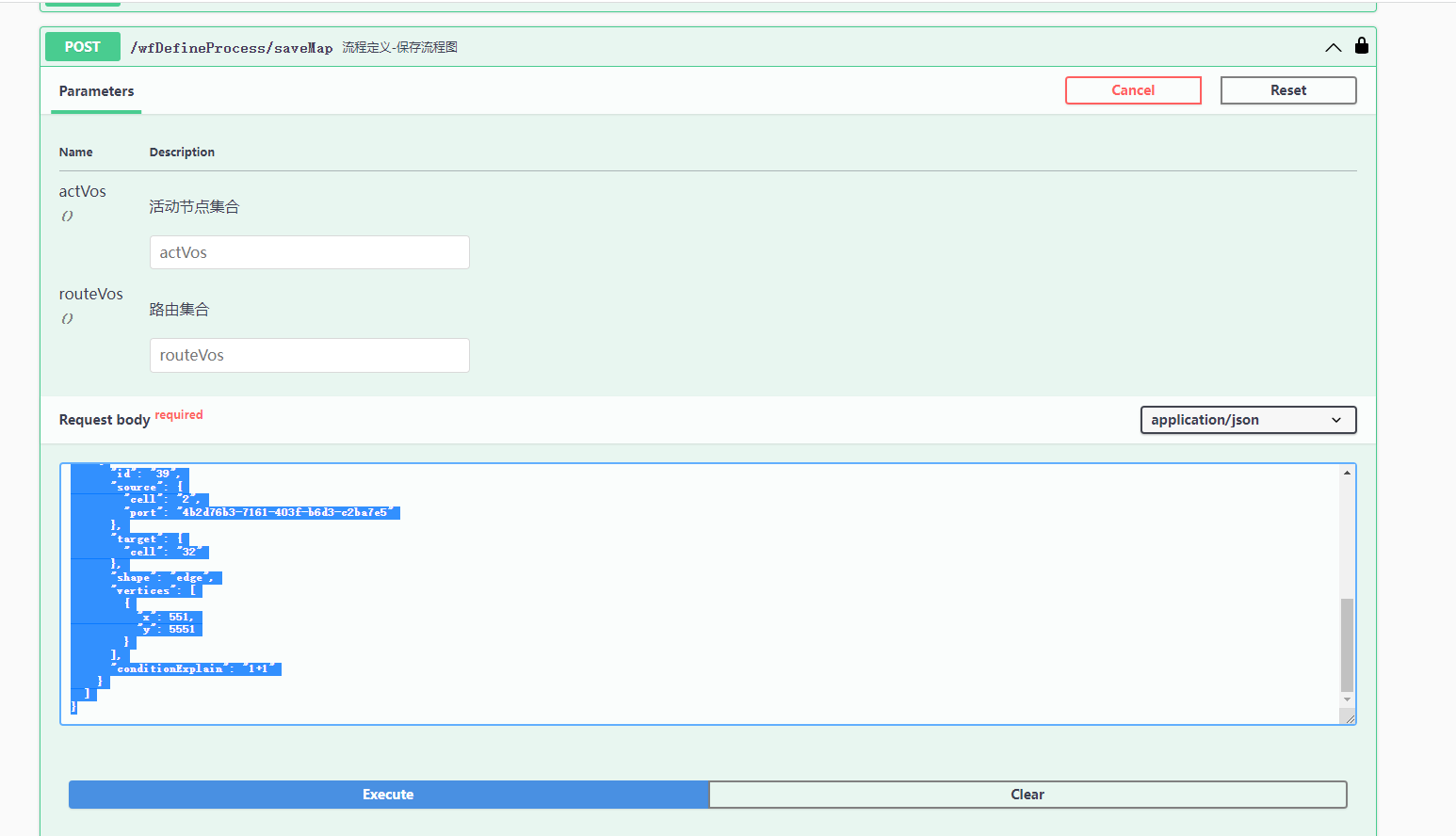This screenshot has height=836, width=1456.
Task: Click the "shape": "edge" line in JSON
Action: (x=167, y=578)
